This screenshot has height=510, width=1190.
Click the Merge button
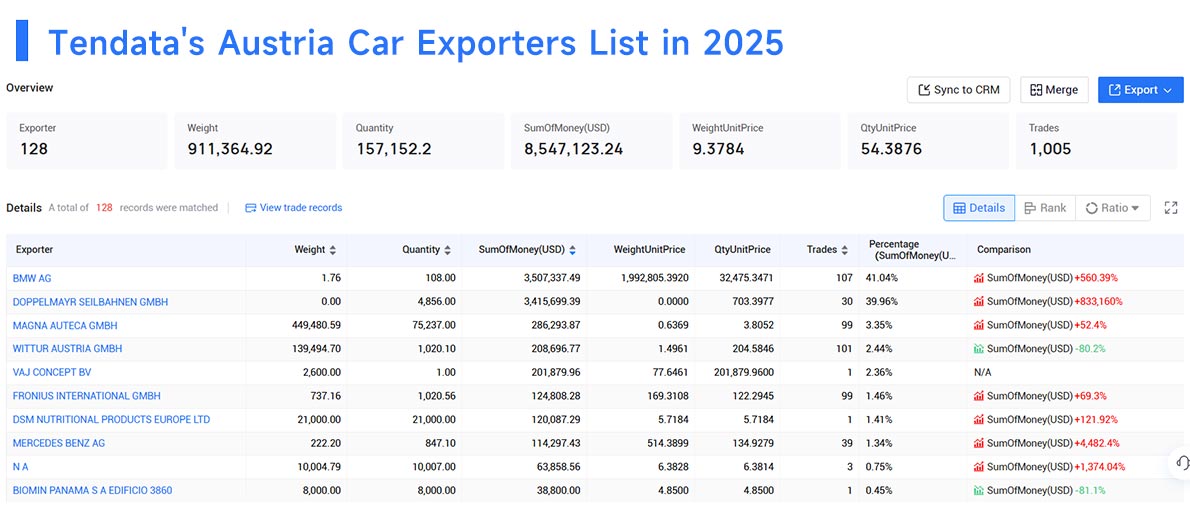[x=1054, y=90]
